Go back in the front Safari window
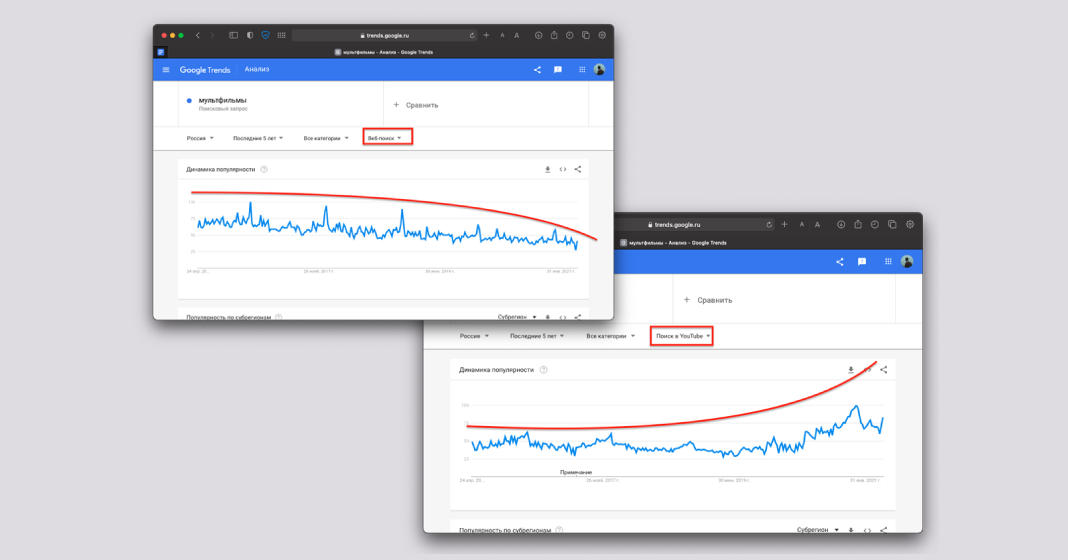Viewport: 1068px width, 560px height. pyautogui.click(x=198, y=35)
